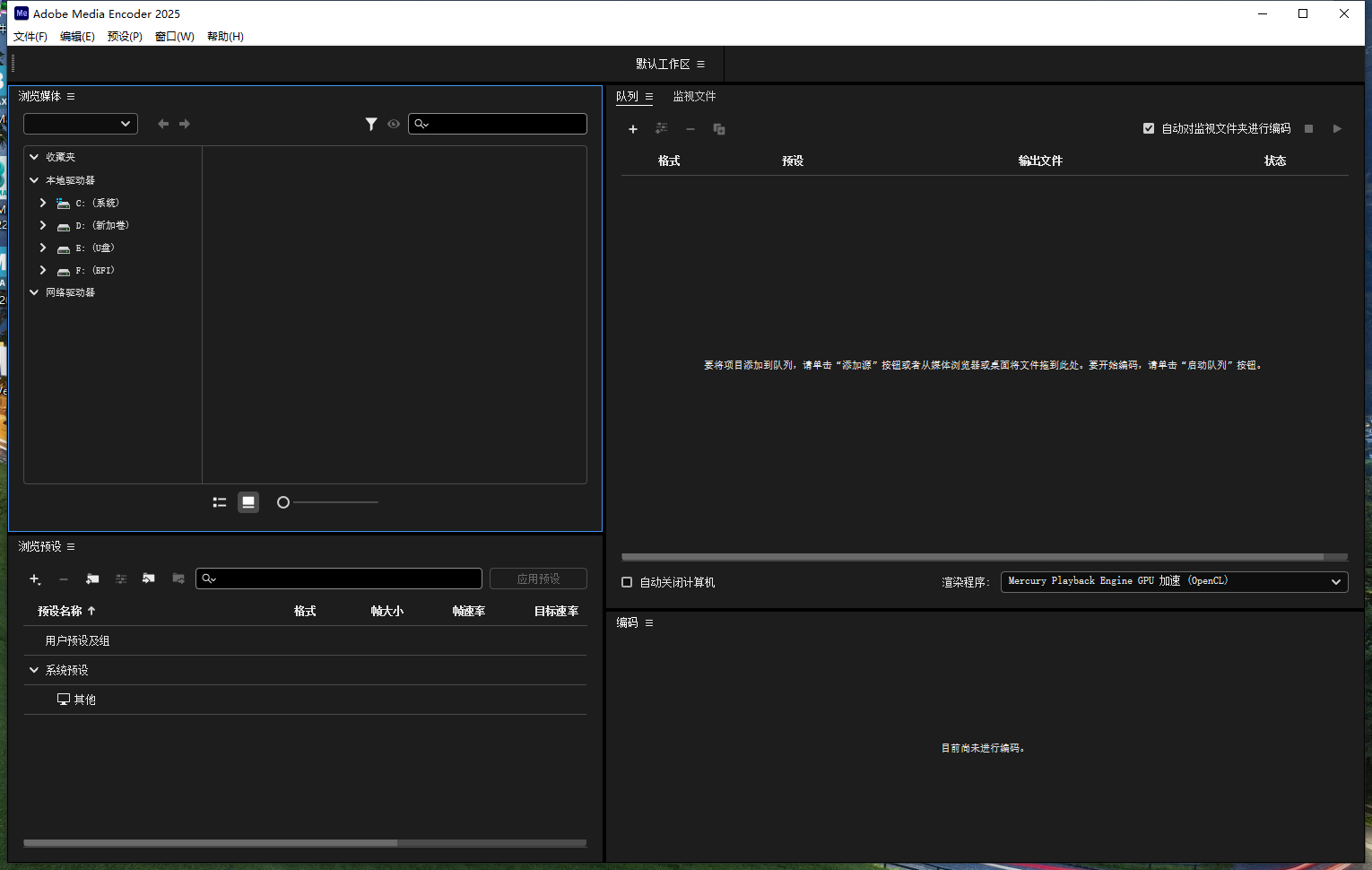
Task: Check the auto shutdown computer option
Action: 626,582
